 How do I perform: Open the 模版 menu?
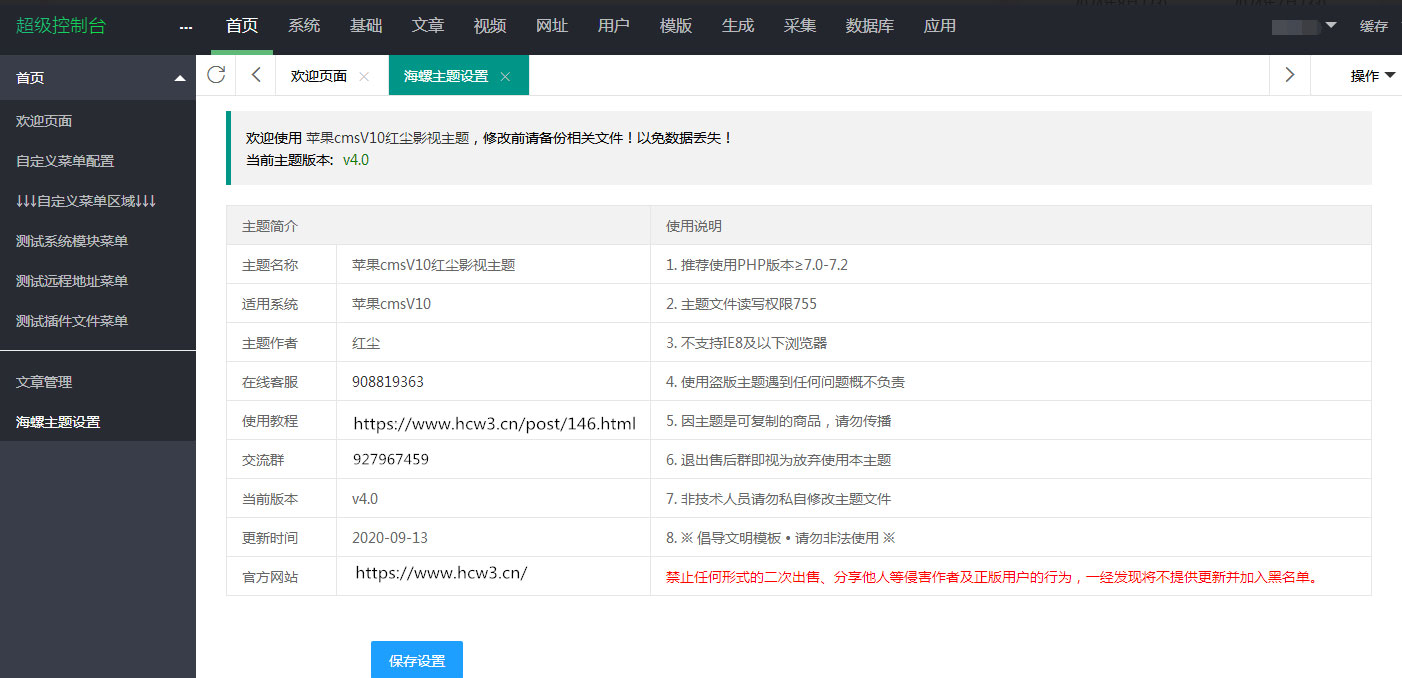(675, 27)
